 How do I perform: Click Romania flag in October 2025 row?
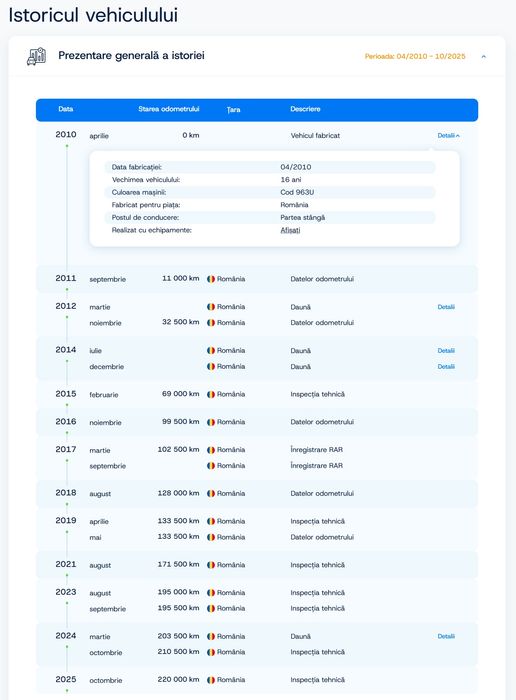click(211, 680)
